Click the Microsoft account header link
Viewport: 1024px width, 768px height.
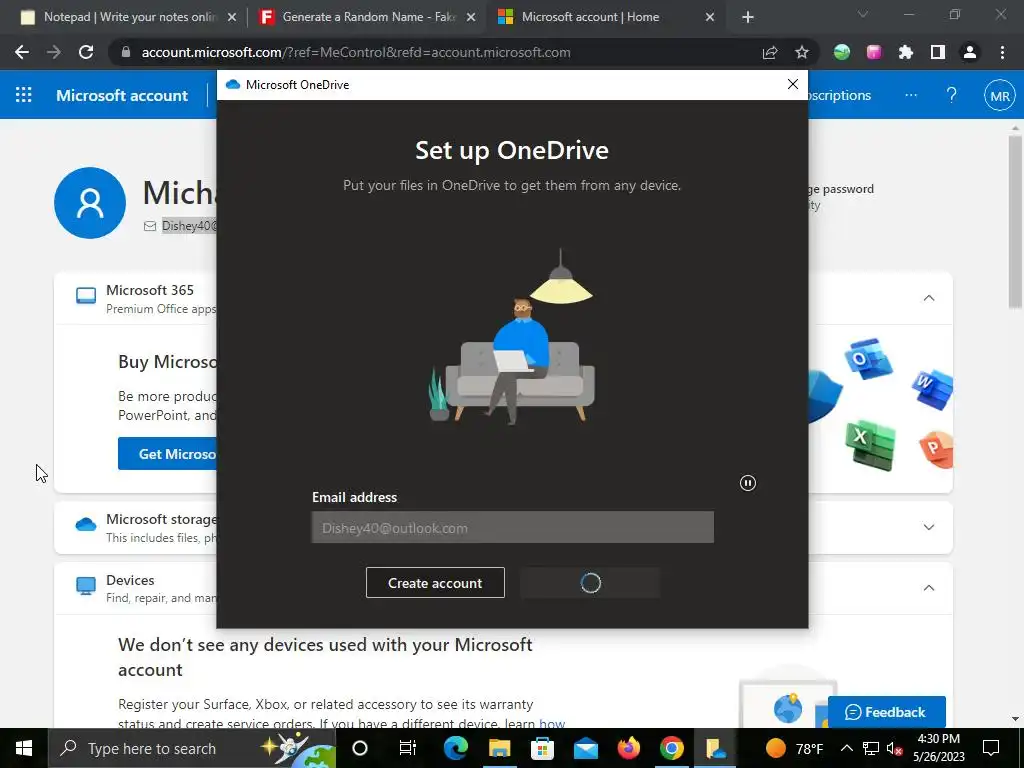click(121, 95)
